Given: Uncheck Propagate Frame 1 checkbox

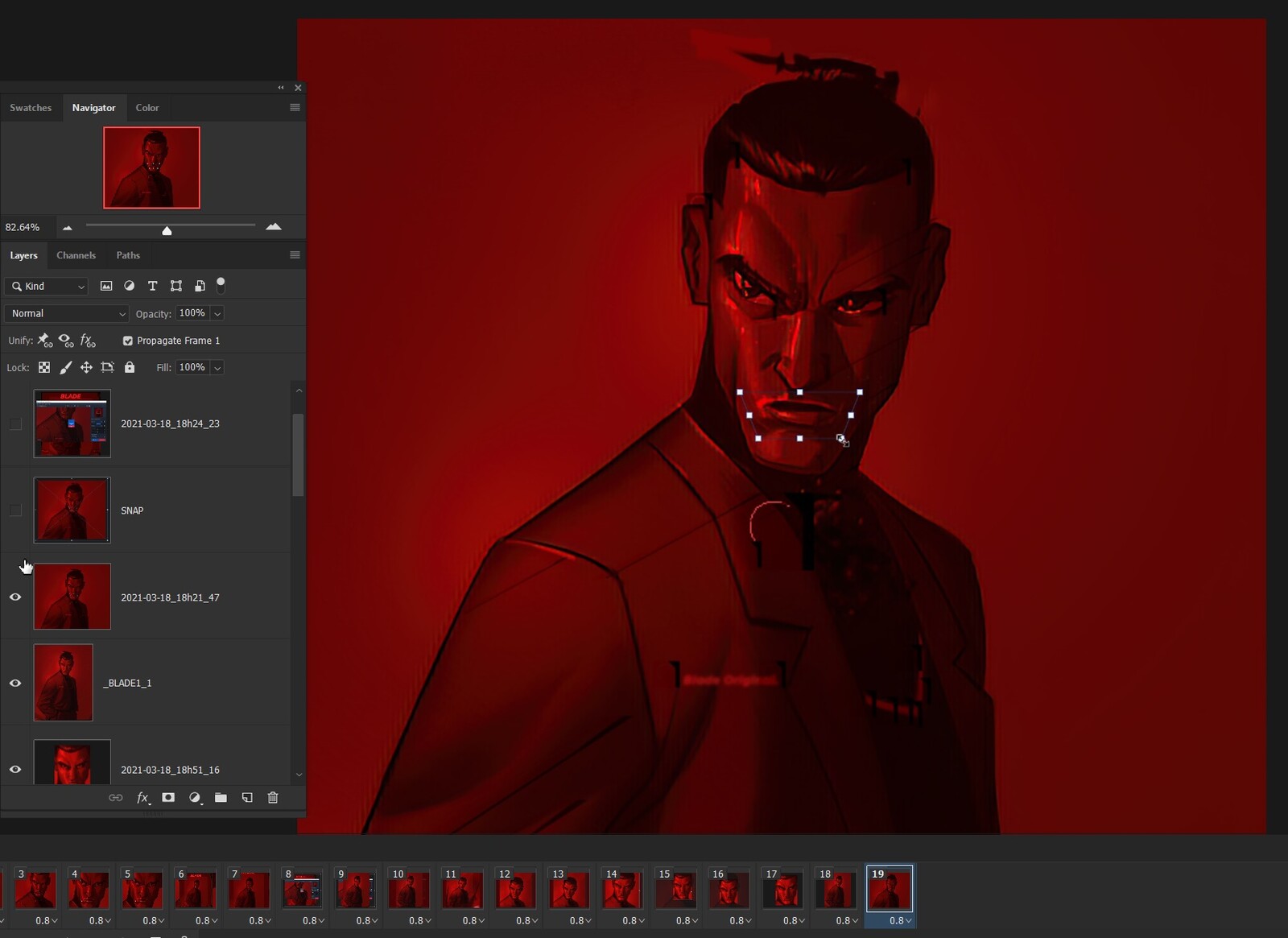Looking at the screenshot, I should click(x=127, y=341).
